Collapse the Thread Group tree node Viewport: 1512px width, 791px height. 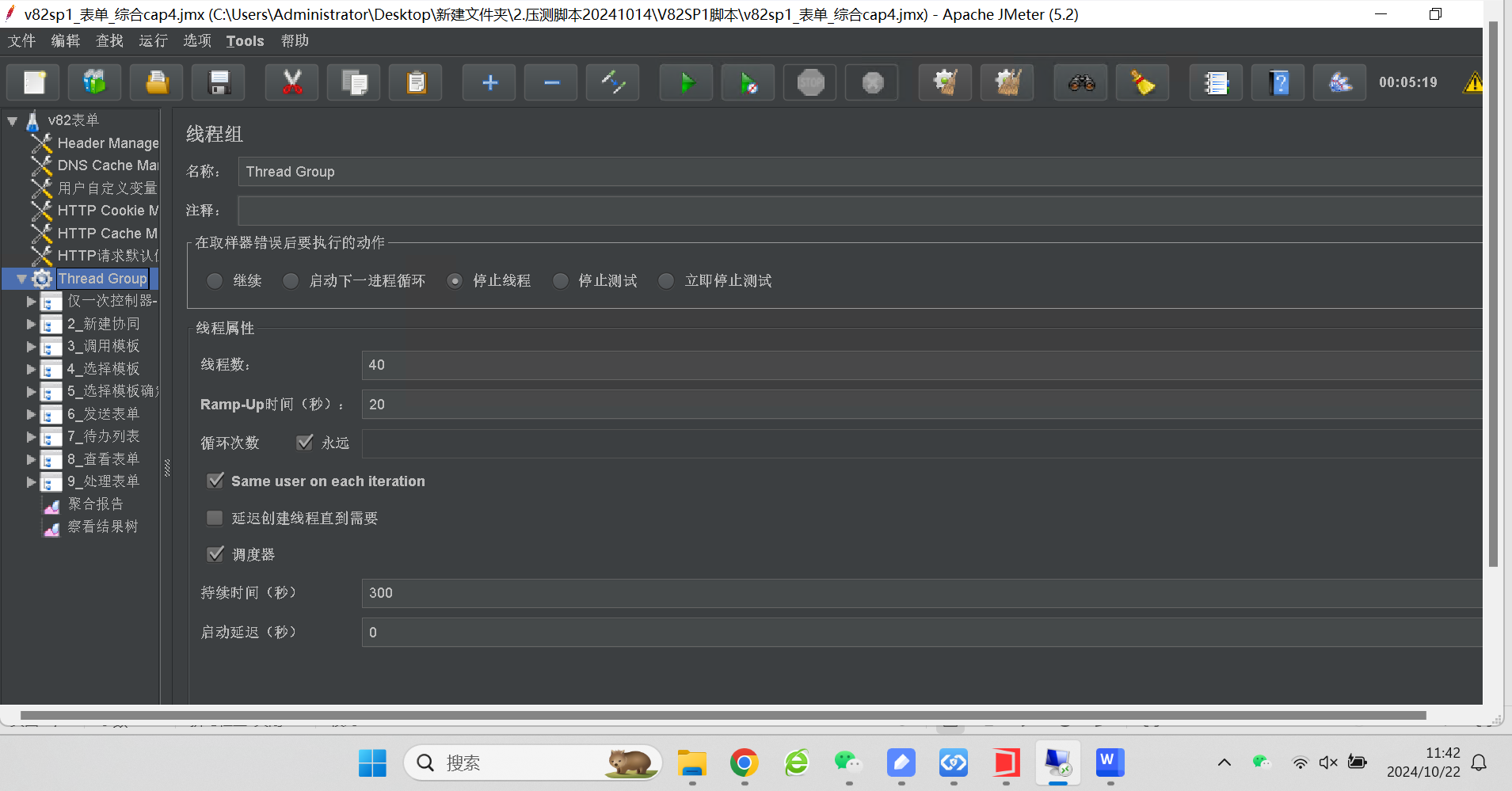(x=21, y=279)
